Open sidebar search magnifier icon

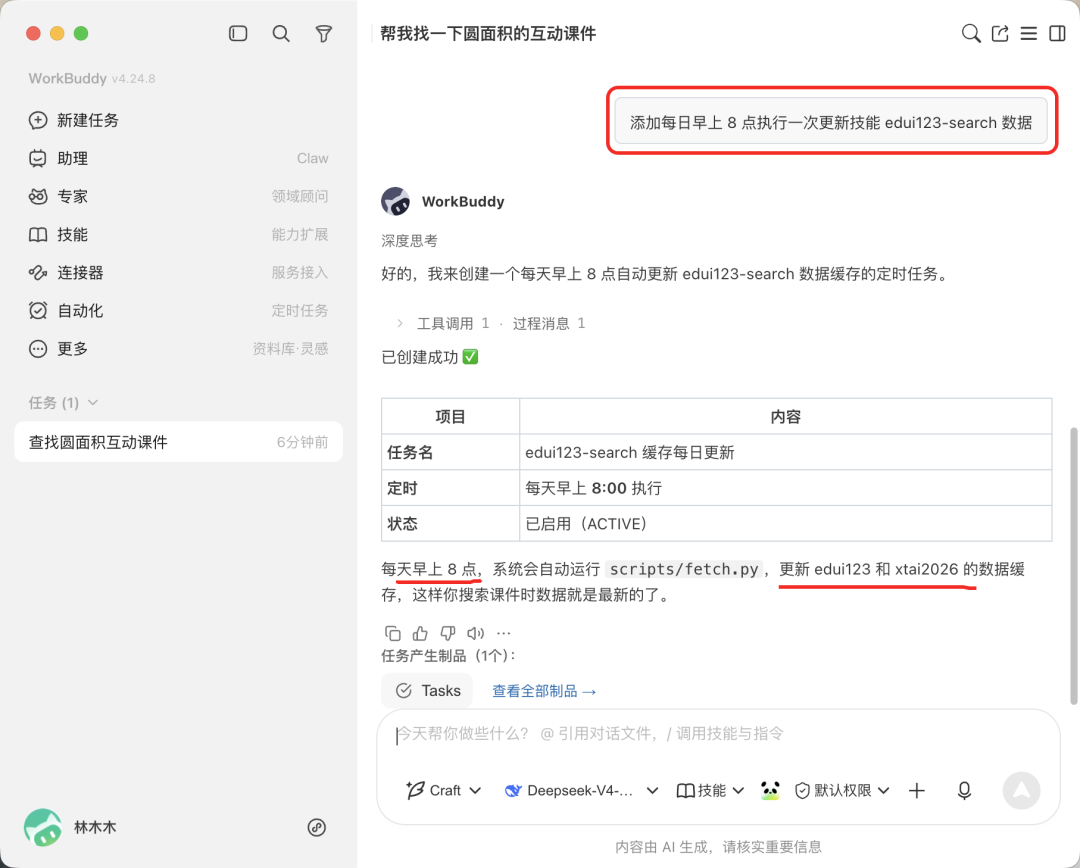280,33
